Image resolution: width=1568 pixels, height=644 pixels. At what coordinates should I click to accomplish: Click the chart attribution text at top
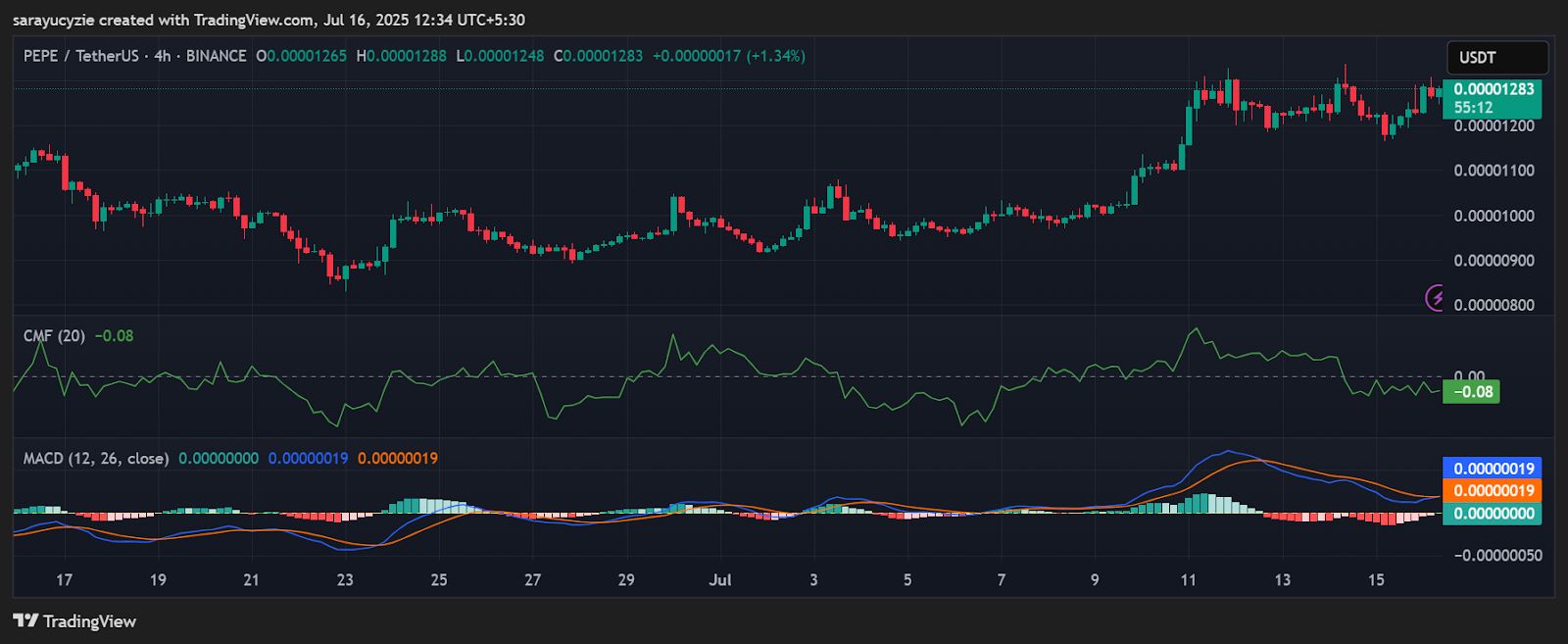[269, 20]
